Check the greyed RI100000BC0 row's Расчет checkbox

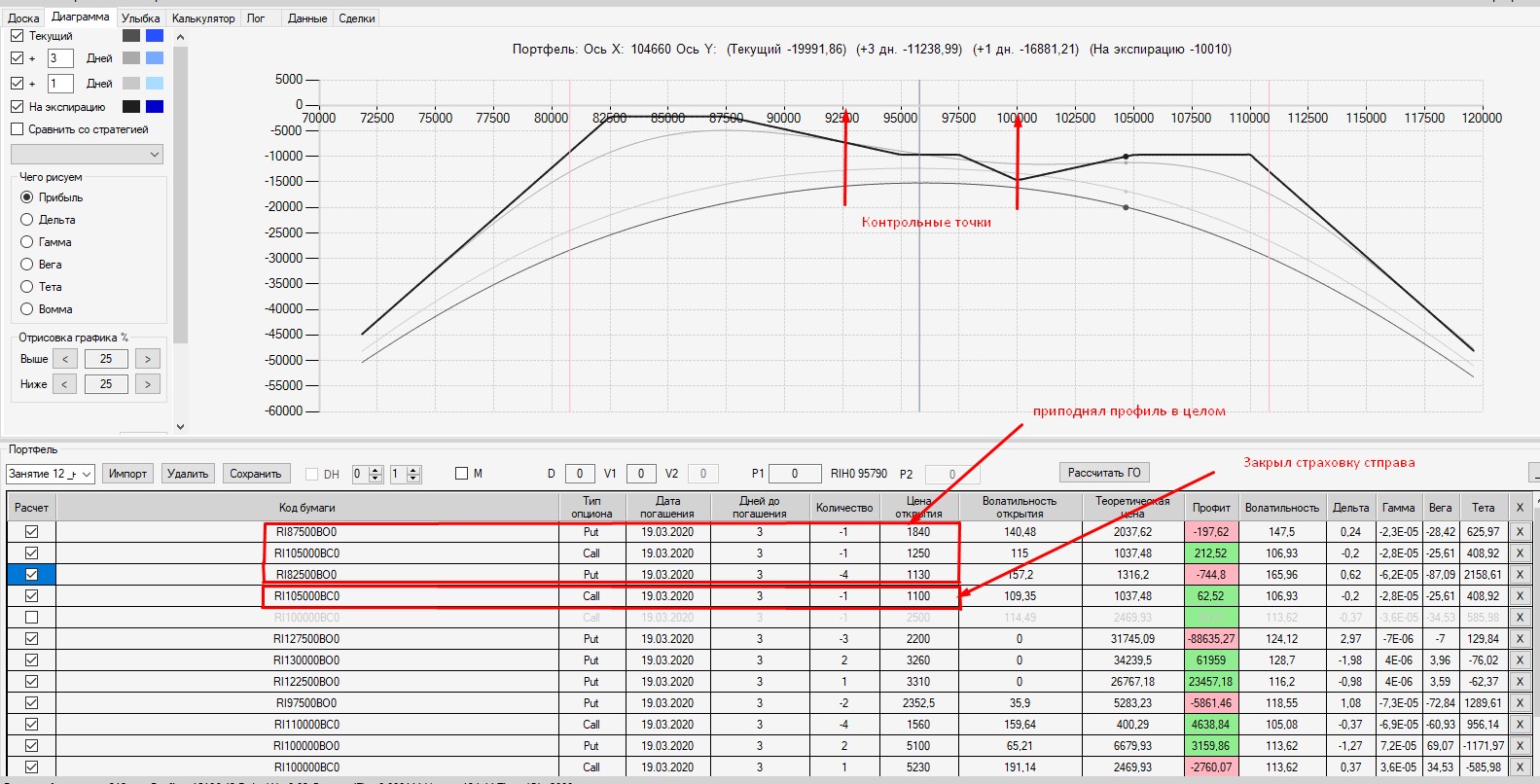pos(32,618)
